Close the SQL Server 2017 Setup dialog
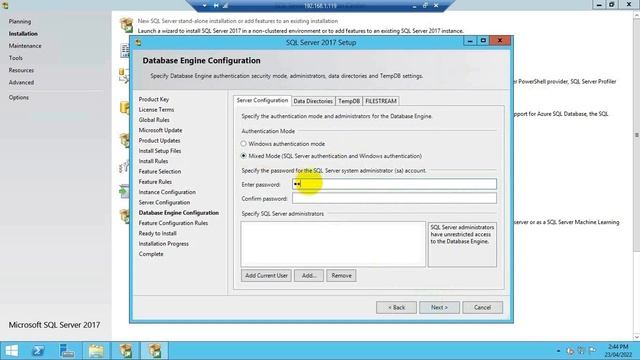Viewport: 640px width, 360px height. coord(500,41)
